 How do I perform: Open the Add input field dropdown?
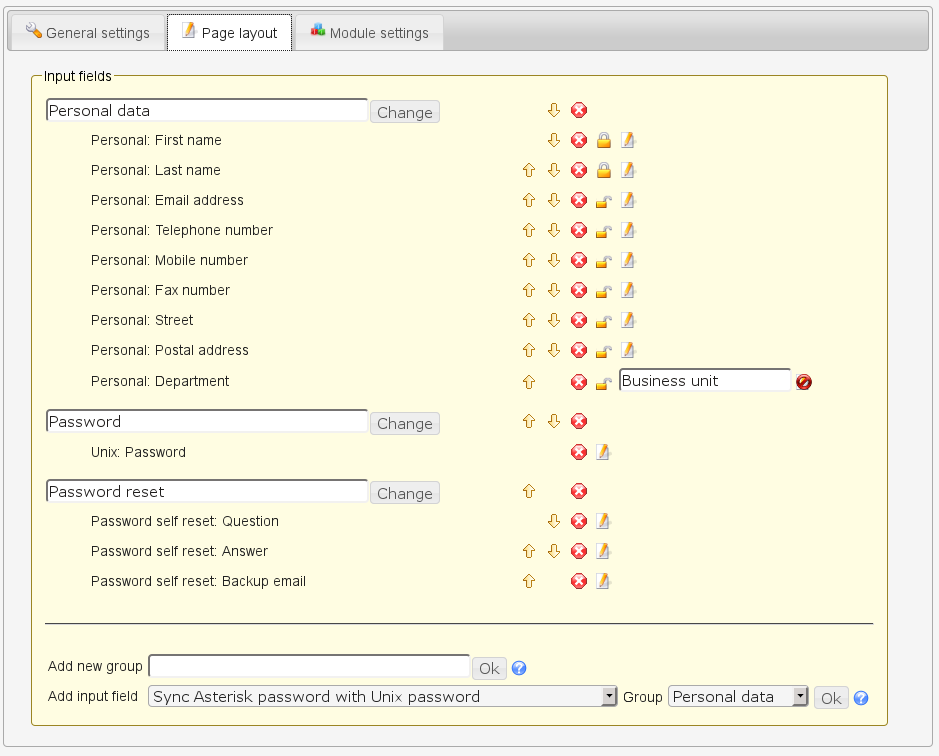[383, 697]
